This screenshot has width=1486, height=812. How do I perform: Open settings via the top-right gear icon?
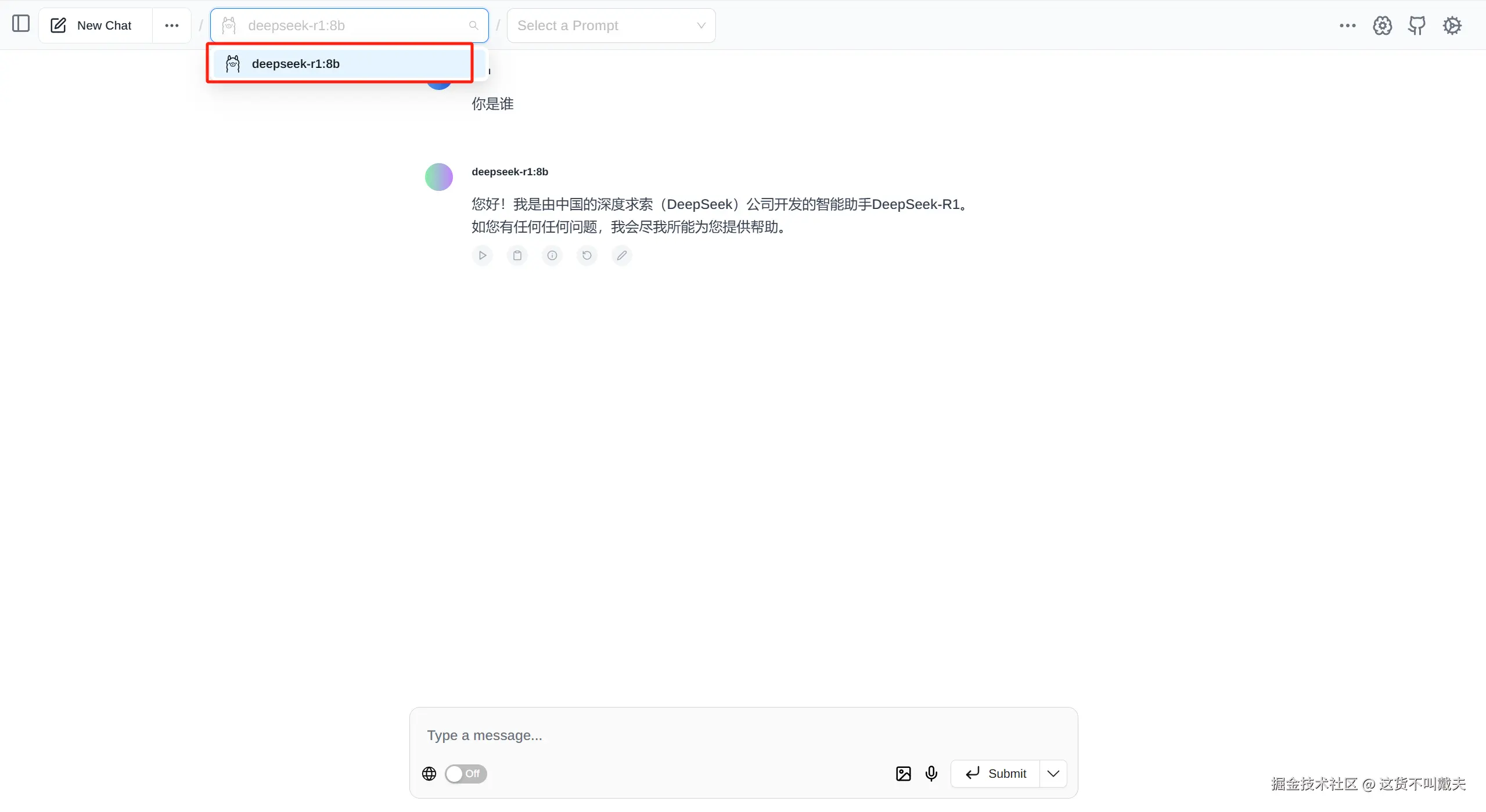coord(1452,26)
